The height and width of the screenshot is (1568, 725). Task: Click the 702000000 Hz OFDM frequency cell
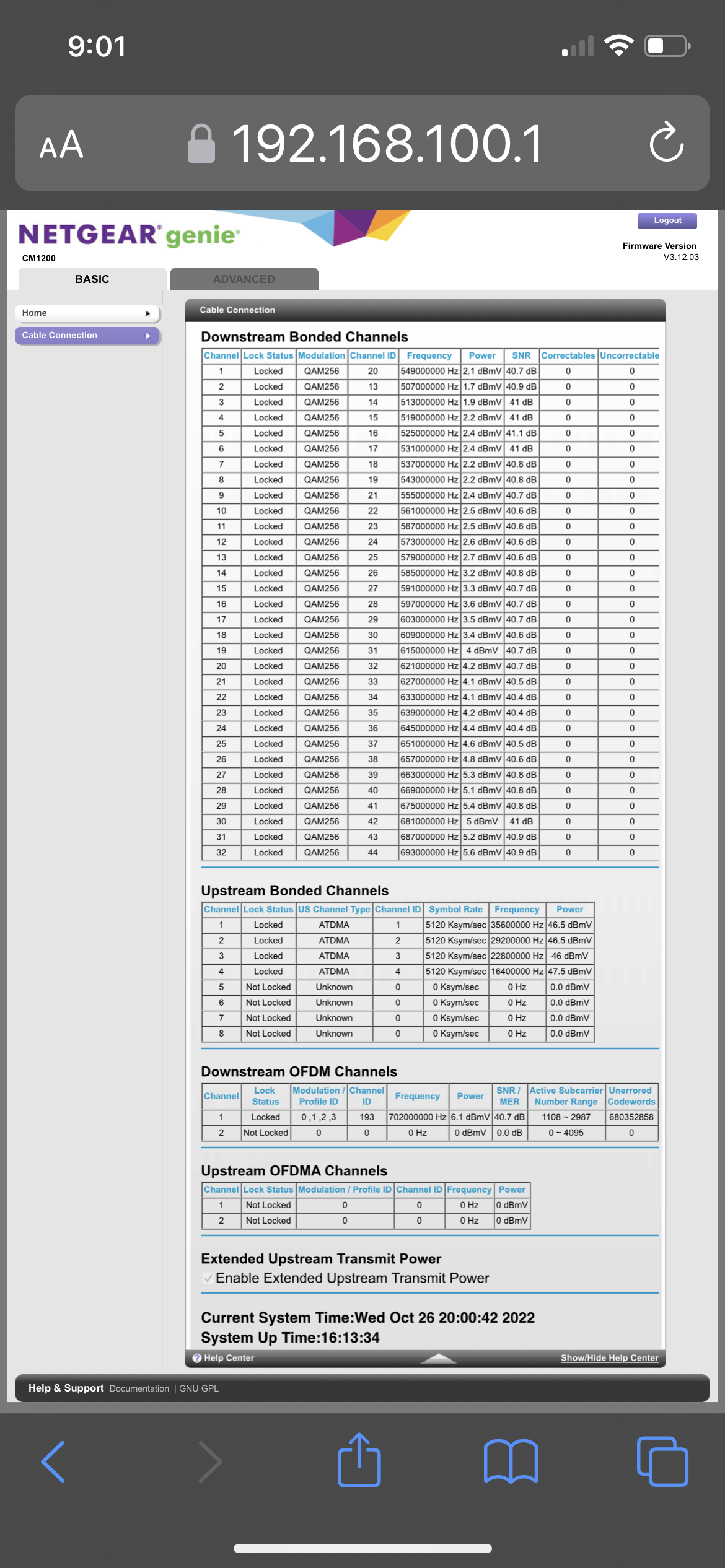417,1117
